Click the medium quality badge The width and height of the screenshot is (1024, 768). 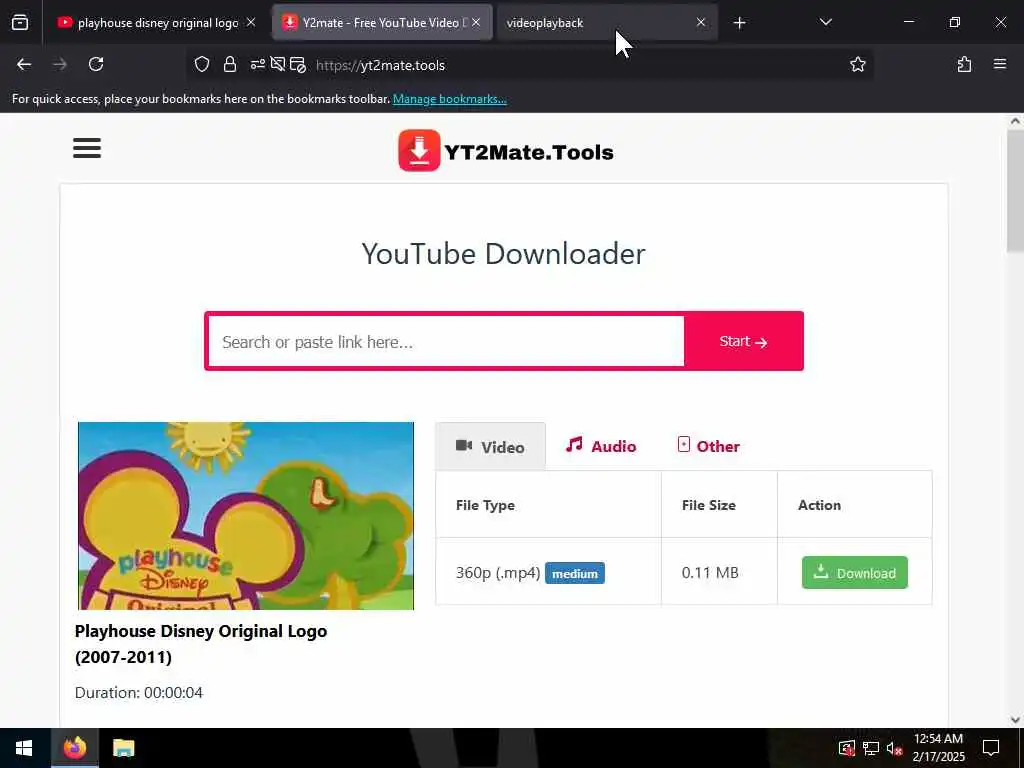[x=575, y=573]
